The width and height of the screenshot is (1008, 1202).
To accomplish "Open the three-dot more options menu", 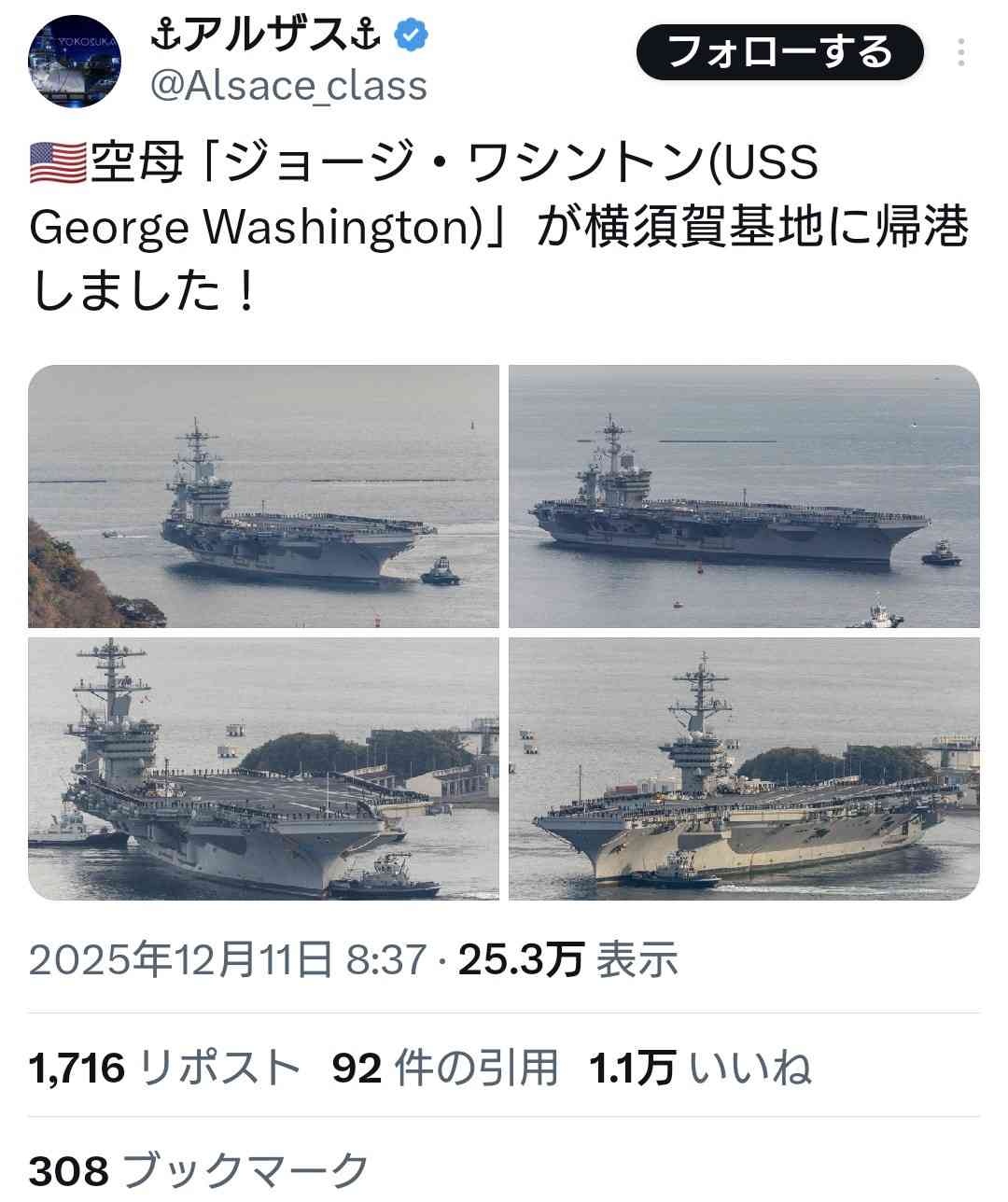I will click(961, 53).
